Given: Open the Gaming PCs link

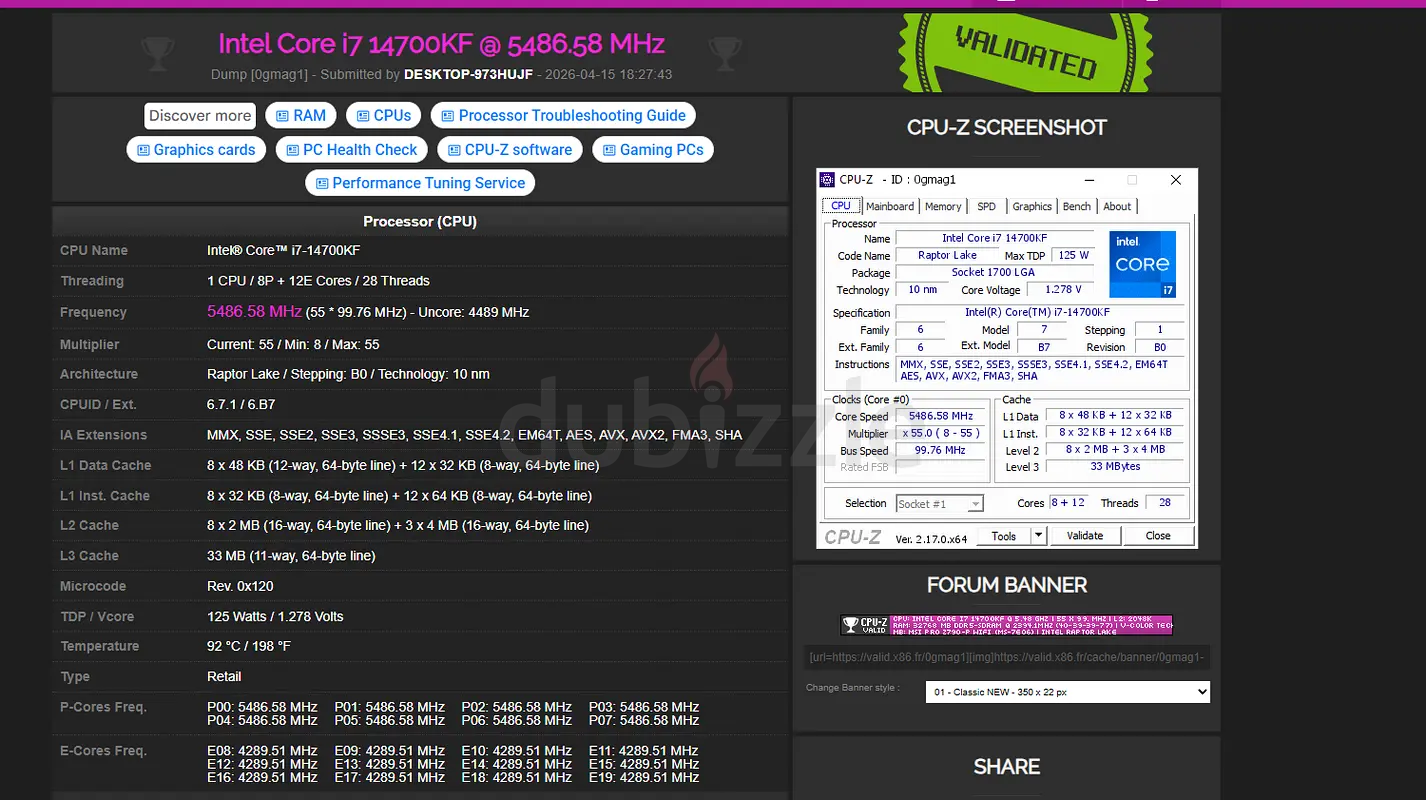Looking at the screenshot, I should pos(653,150).
